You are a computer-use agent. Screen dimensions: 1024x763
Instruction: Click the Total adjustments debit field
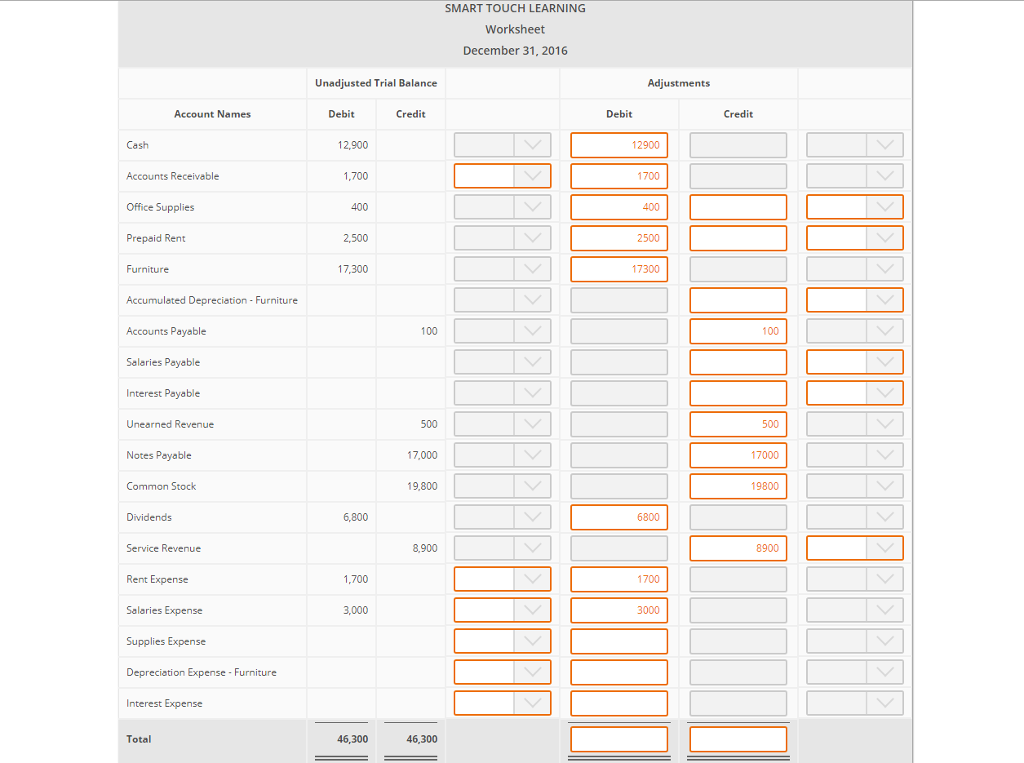[619, 739]
